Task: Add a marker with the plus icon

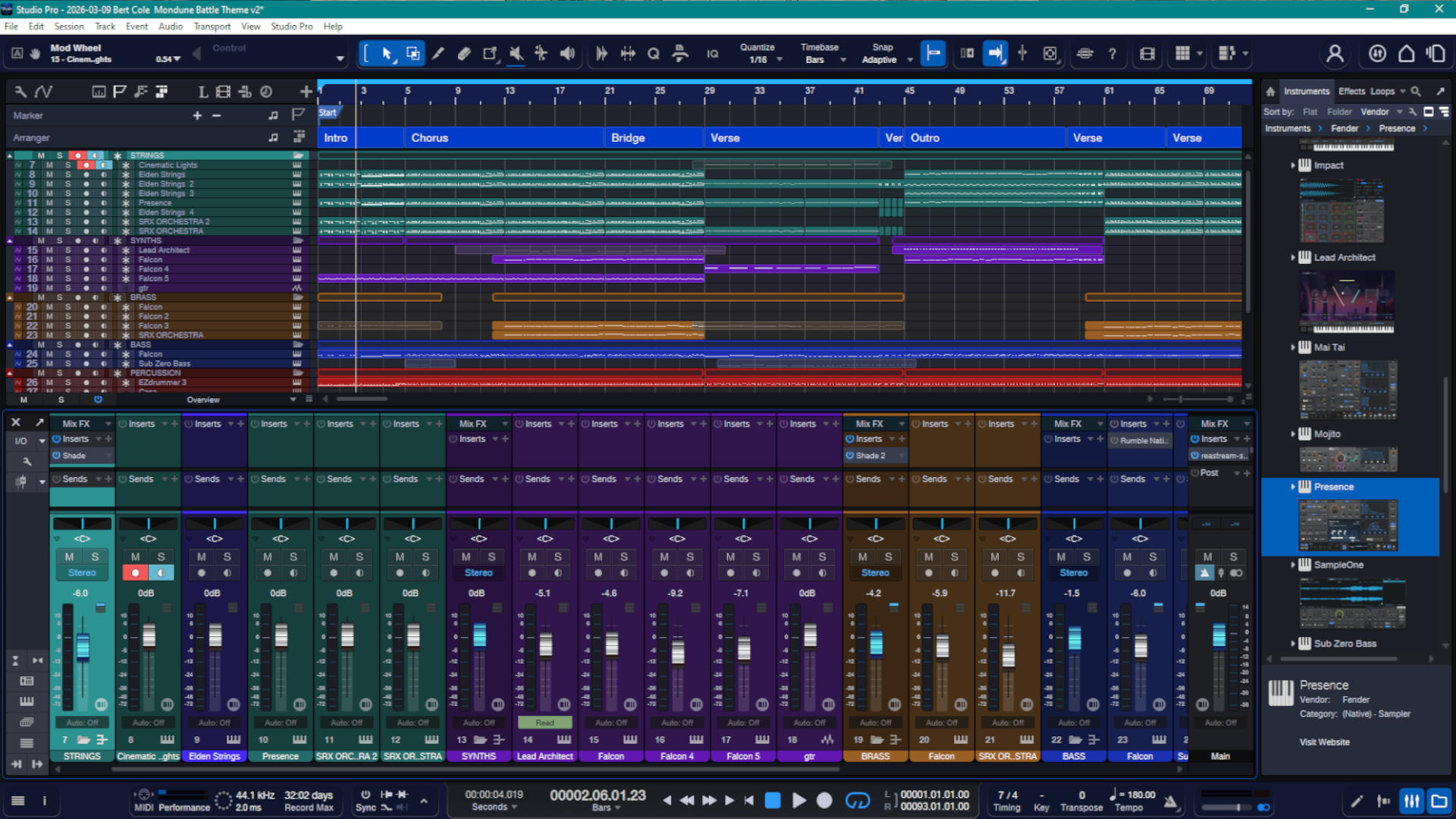Action: (x=197, y=115)
